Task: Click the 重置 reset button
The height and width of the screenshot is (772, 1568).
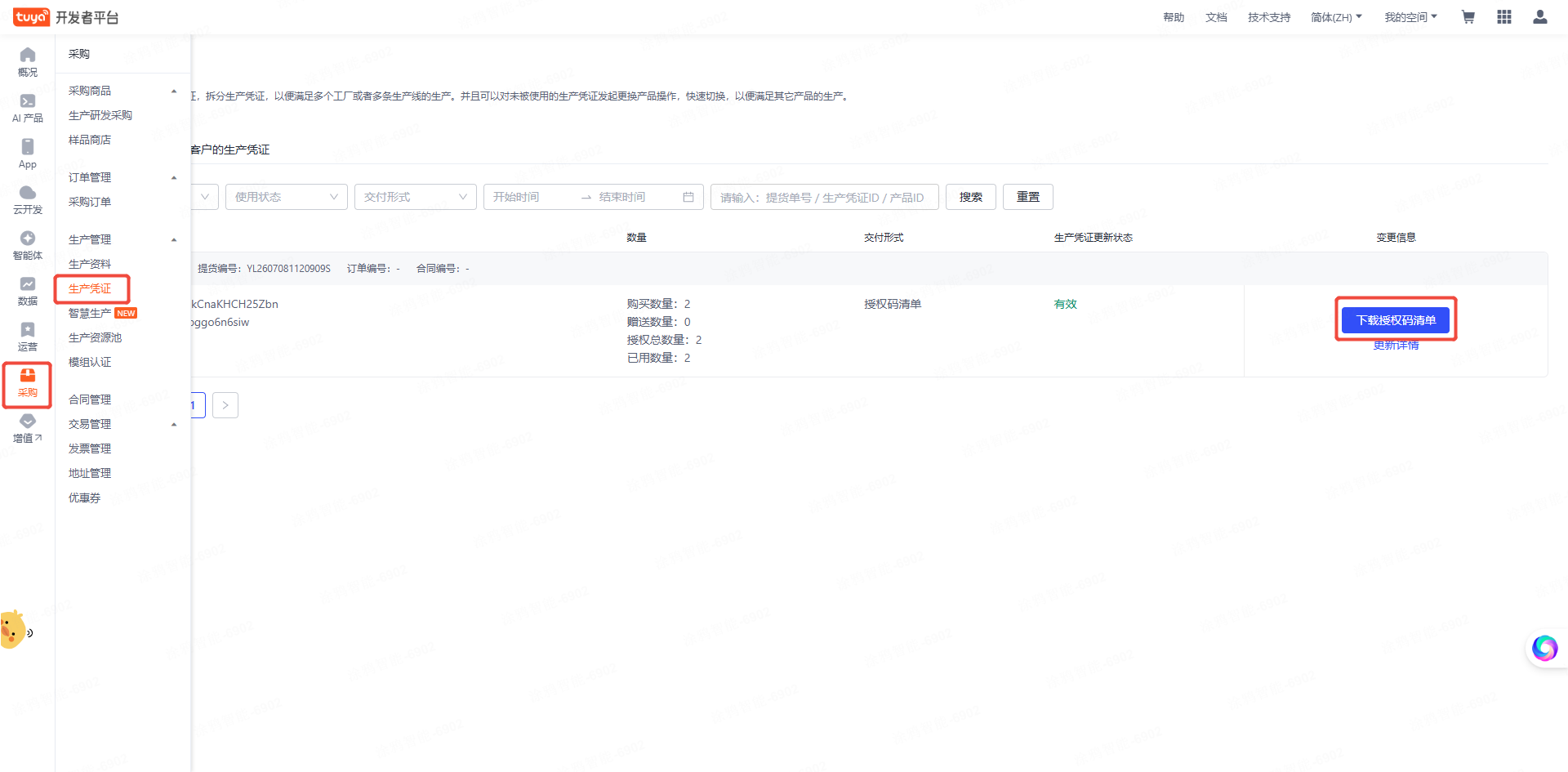Action: (1028, 197)
